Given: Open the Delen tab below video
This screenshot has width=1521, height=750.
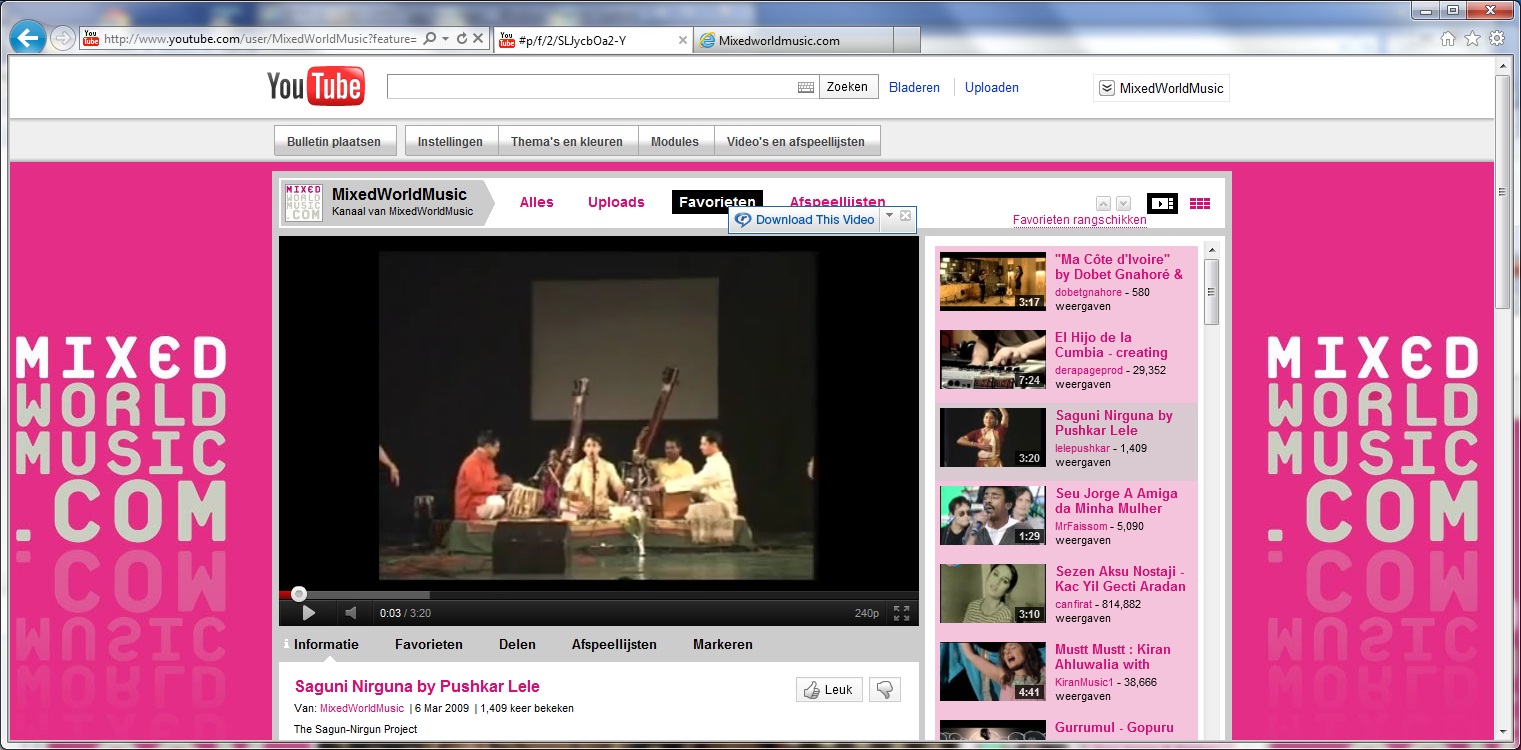Looking at the screenshot, I should click(x=517, y=645).
